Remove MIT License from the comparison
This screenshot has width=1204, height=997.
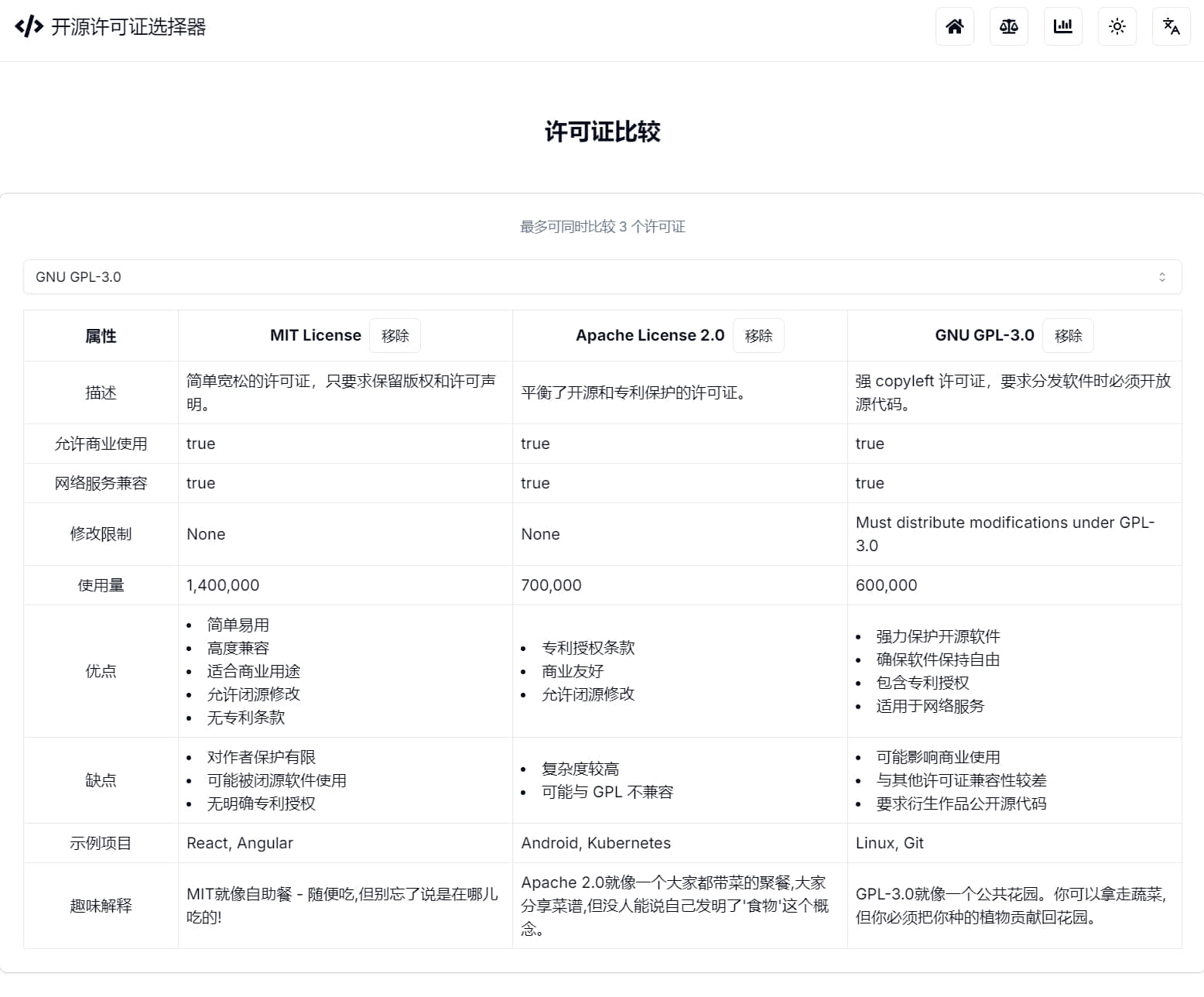coord(395,335)
